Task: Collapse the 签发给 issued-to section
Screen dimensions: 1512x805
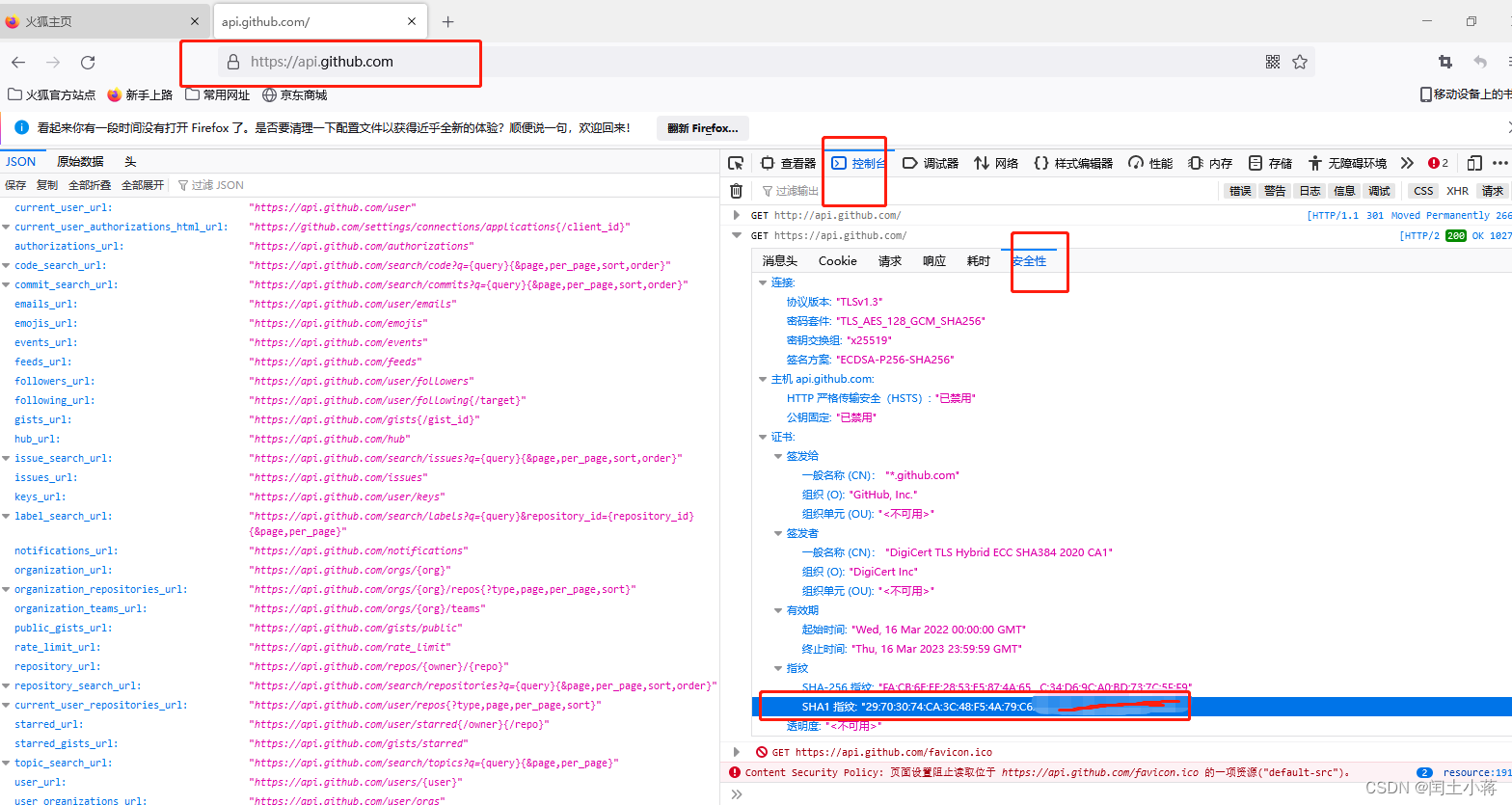Action: tap(778, 456)
